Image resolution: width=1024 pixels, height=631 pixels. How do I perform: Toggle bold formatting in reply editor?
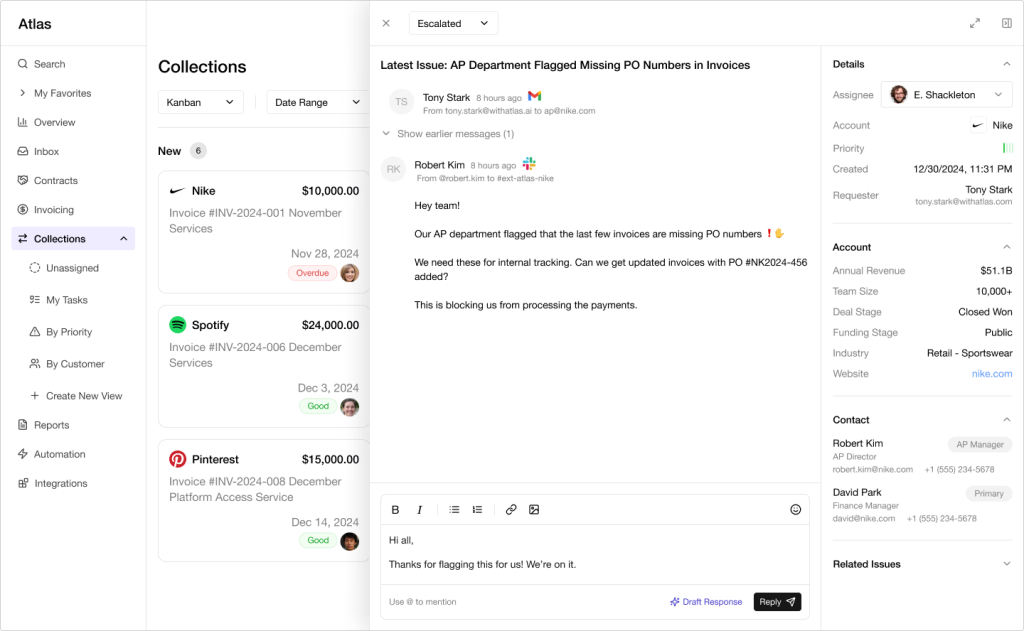click(x=395, y=510)
